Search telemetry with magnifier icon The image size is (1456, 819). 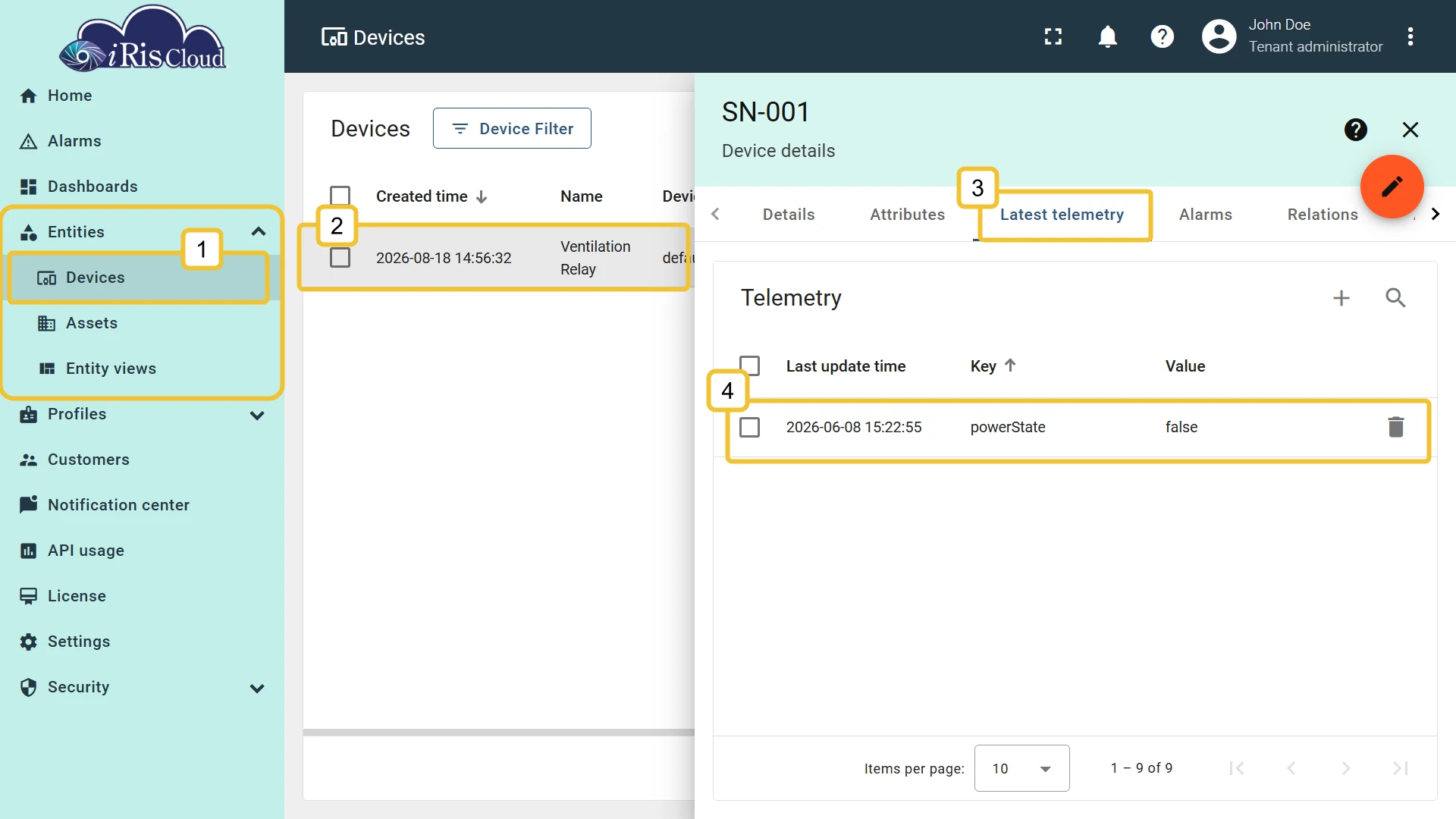tap(1395, 298)
